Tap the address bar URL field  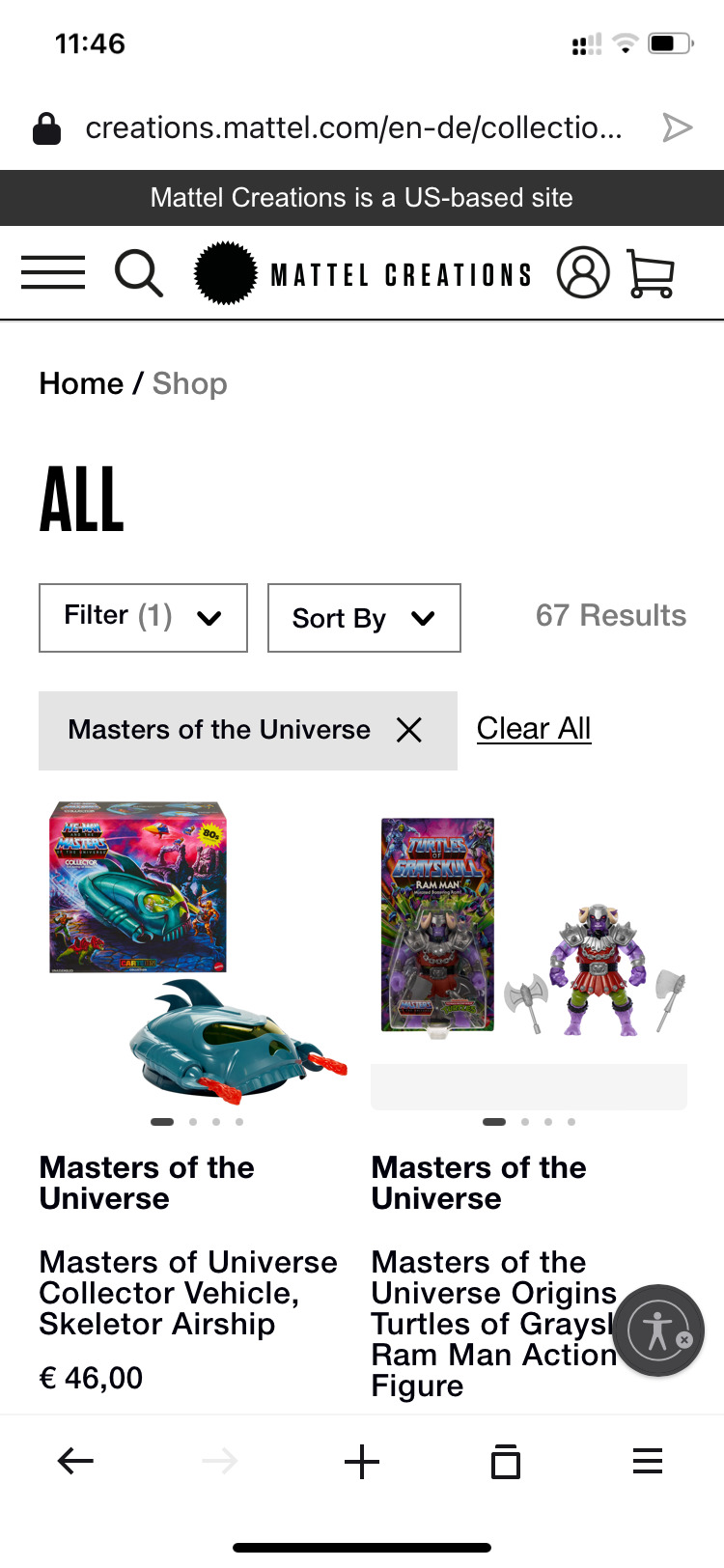[x=353, y=127]
